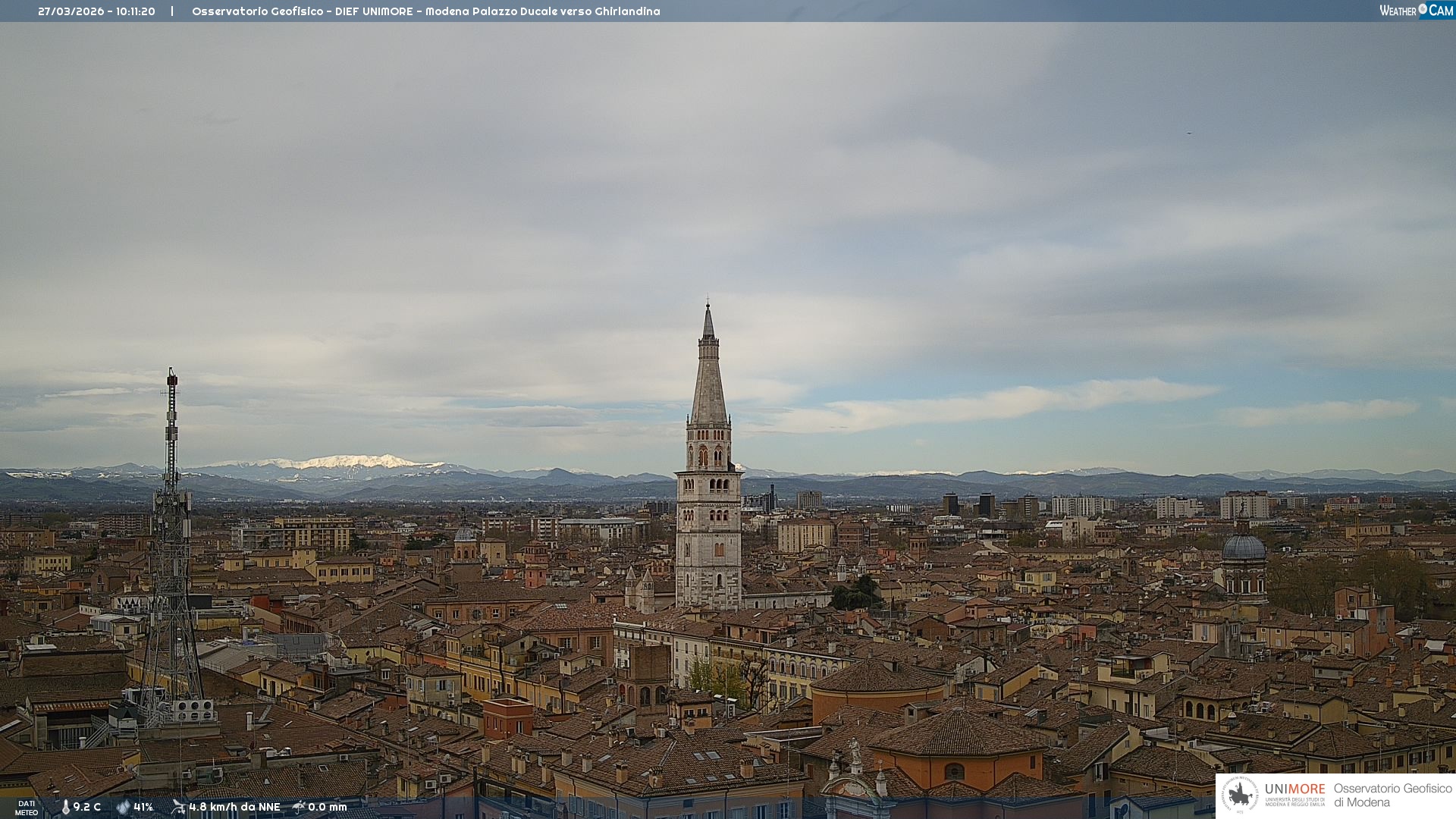
Task: Click the 27/03/2026 date timestamp
Action: point(71,11)
